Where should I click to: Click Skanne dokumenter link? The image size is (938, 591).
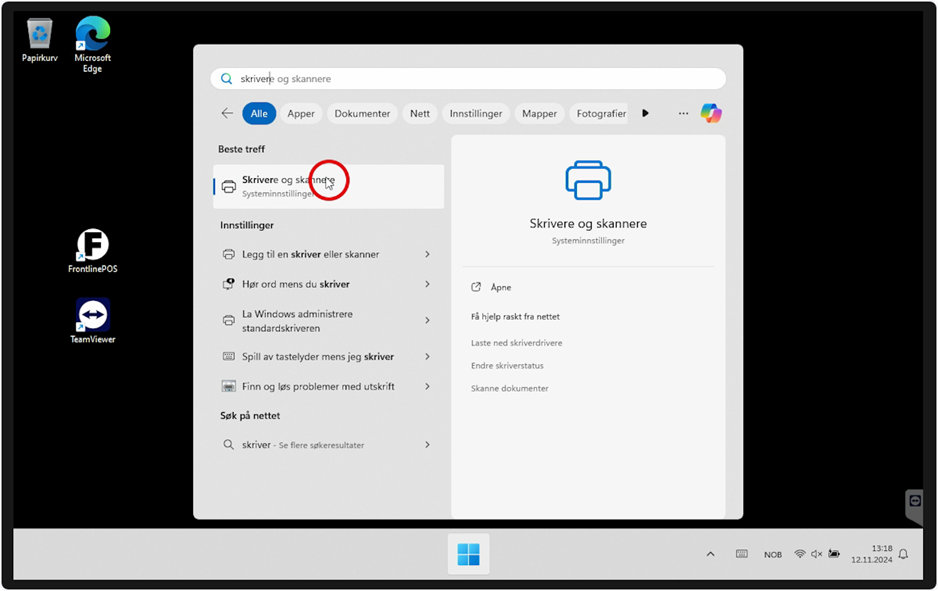pos(510,388)
